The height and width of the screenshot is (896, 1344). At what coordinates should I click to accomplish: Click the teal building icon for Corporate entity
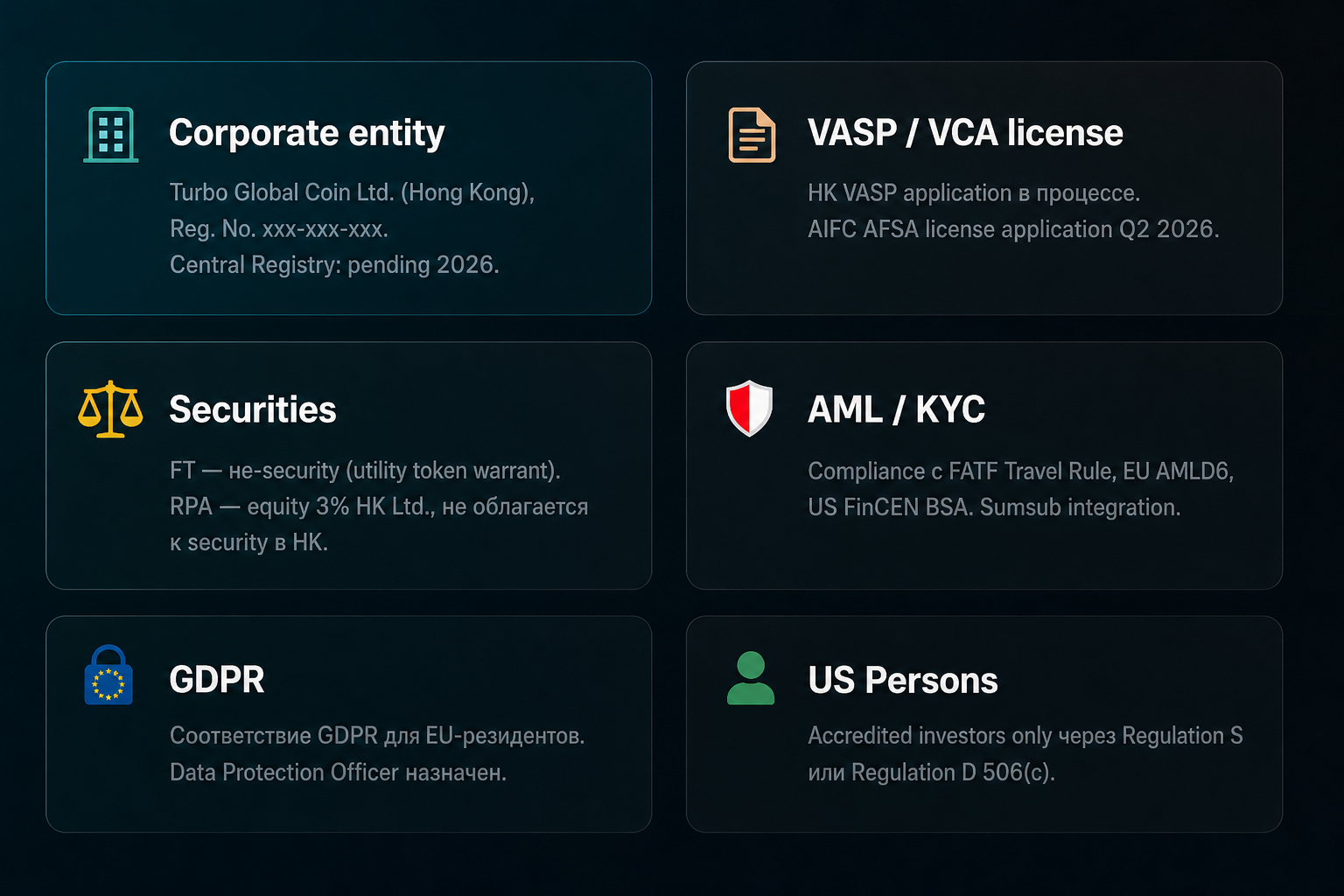coord(111,135)
